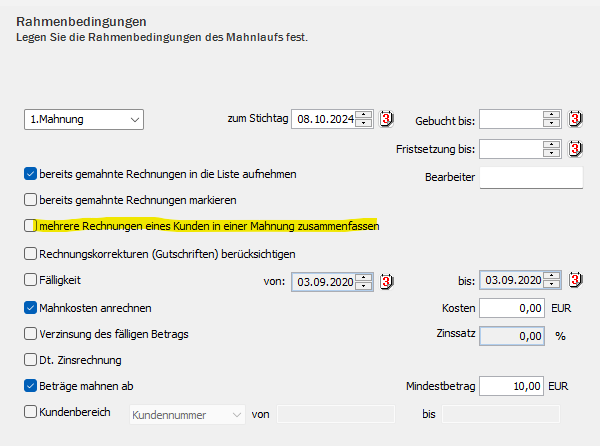The height and width of the screenshot is (446, 600).
Task: Open the 1.Mahnung dropdown
Action: pyautogui.click(x=84, y=120)
